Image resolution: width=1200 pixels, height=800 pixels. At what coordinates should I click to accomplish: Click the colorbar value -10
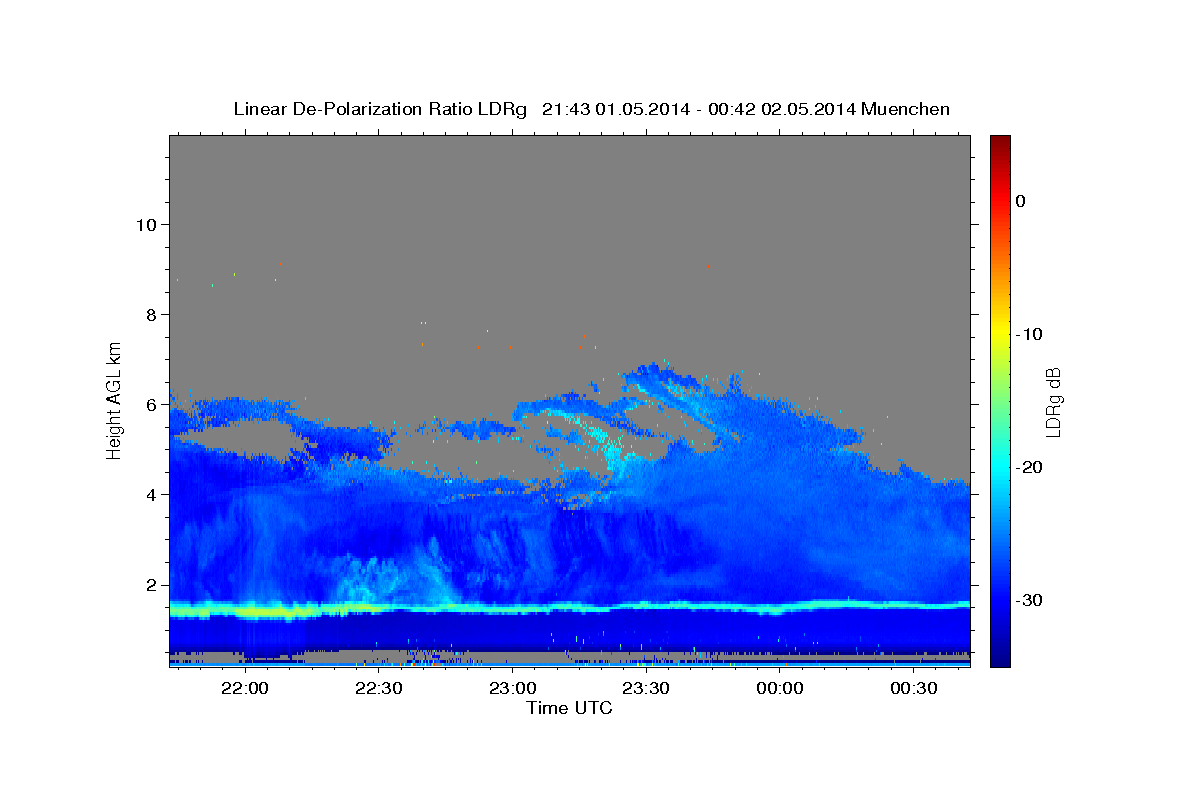[x=1029, y=334]
